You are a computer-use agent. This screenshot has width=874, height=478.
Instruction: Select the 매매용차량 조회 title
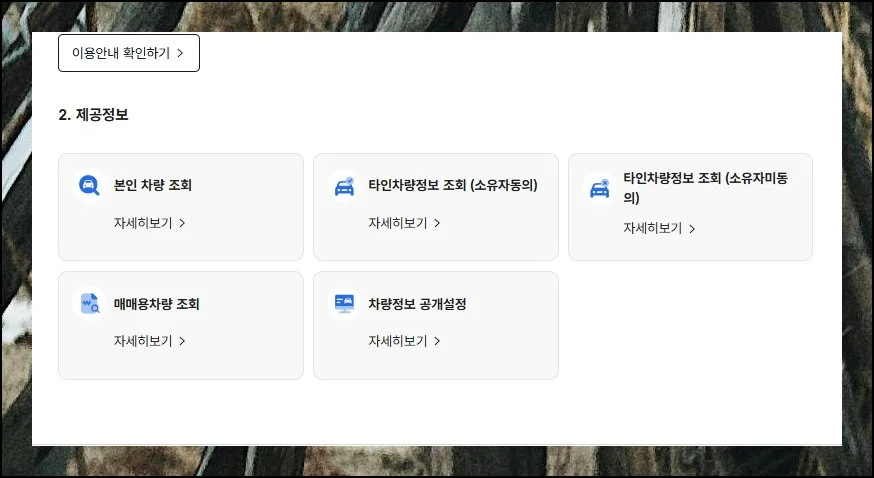pos(157,303)
